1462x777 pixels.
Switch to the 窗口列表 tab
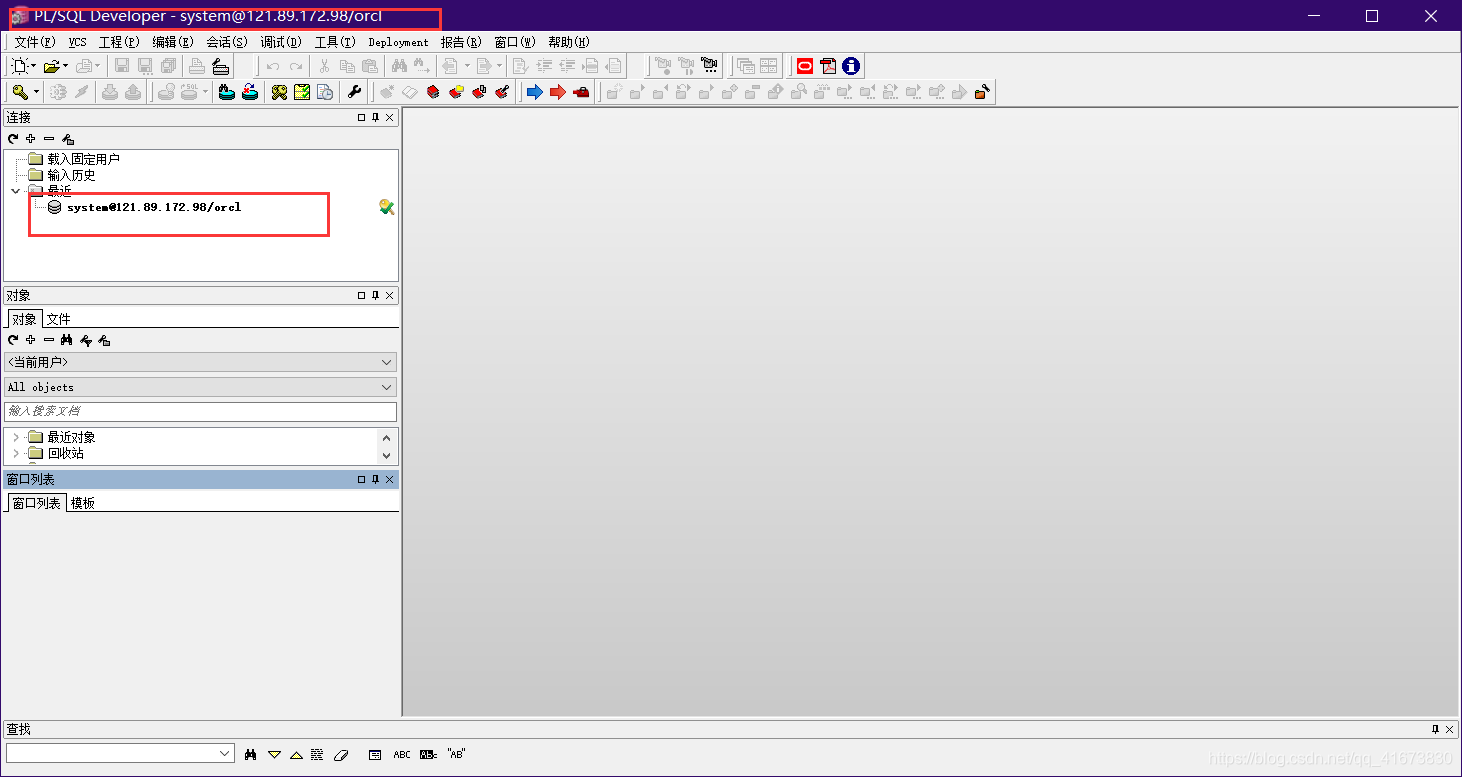point(36,503)
